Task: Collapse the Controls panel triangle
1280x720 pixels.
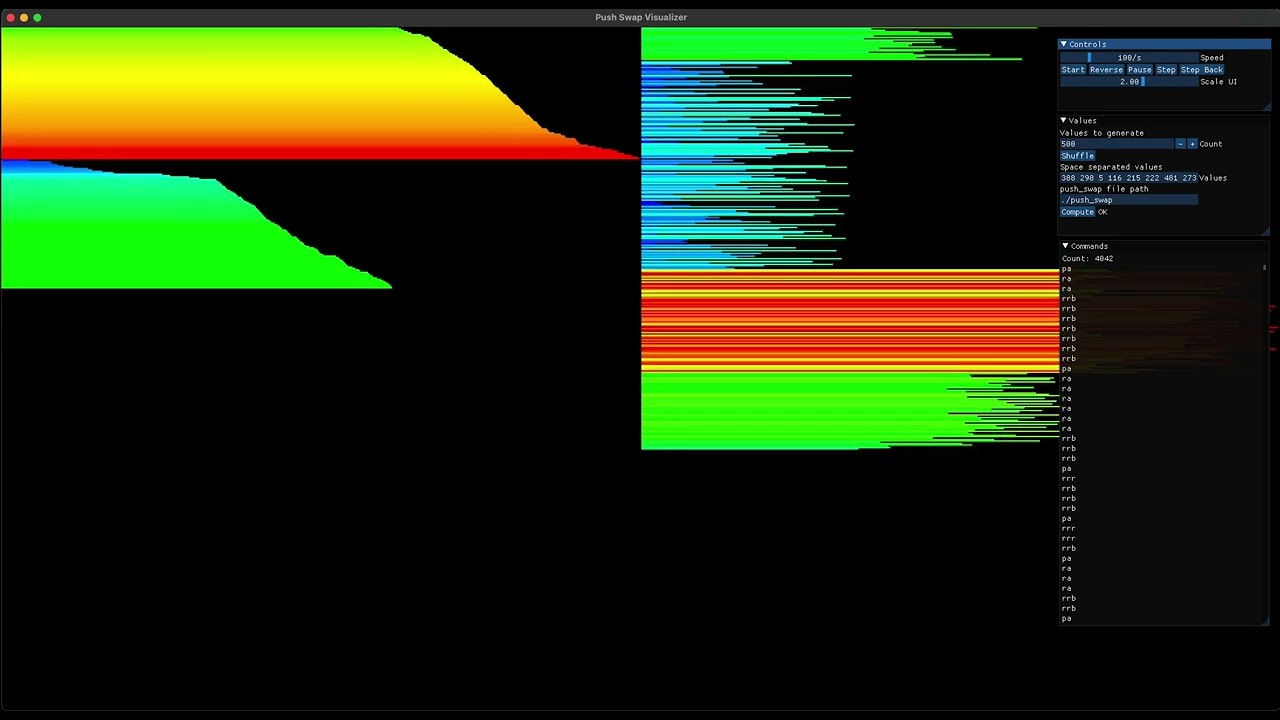Action: pyautogui.click(x=1064, y=44)
